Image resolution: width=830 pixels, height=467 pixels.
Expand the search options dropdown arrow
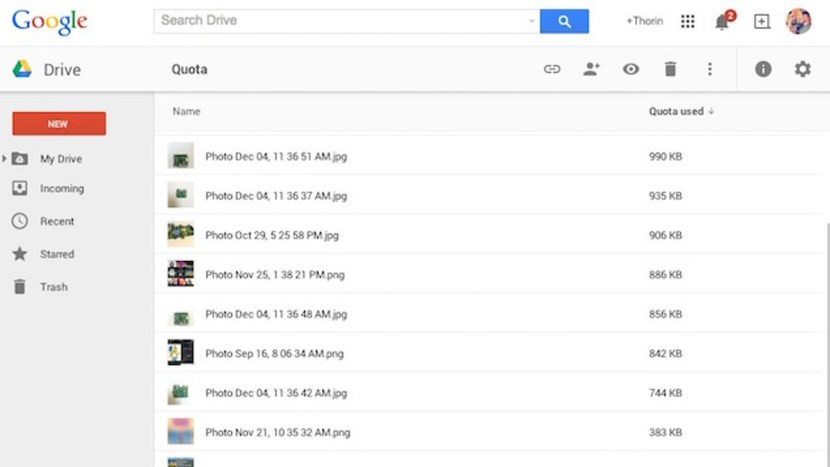coord(532,21)
